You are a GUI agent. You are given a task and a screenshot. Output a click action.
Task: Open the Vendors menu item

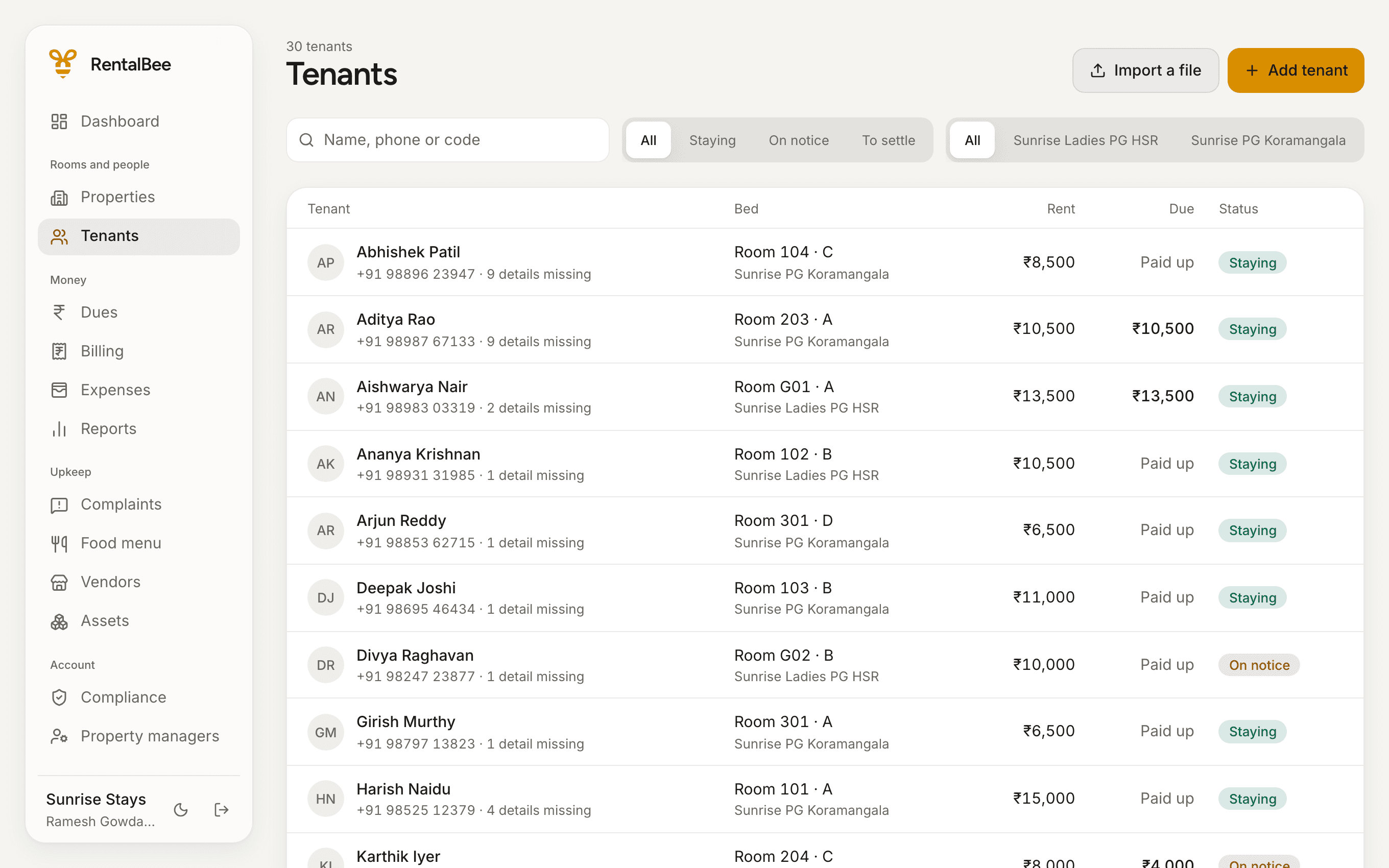(x=138, y=582)
